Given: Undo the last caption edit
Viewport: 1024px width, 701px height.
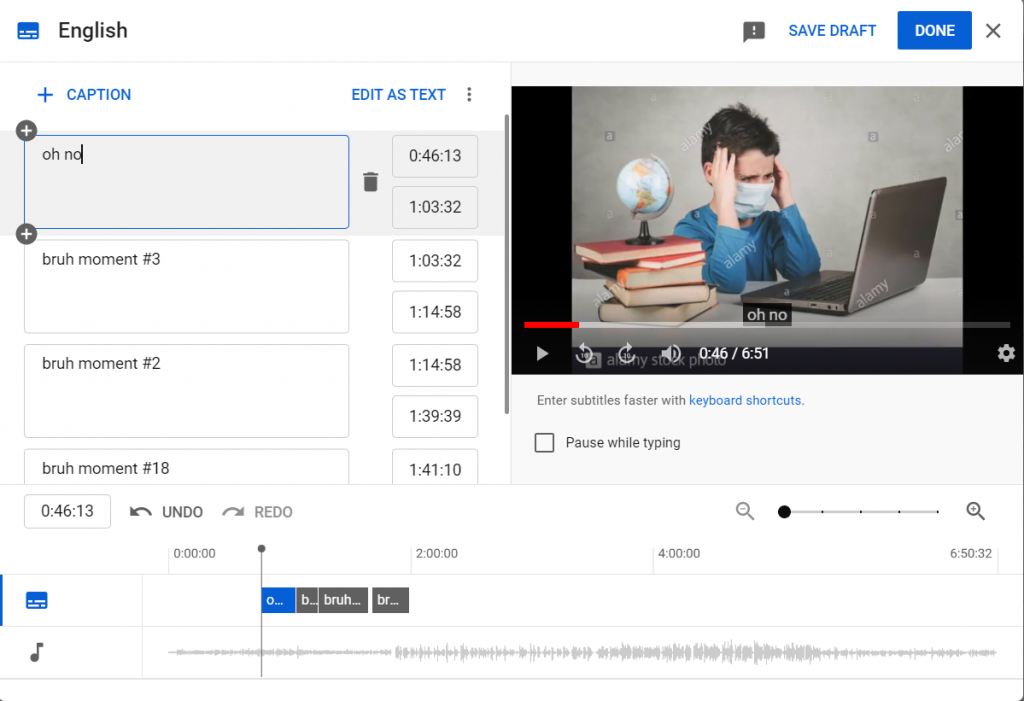Looking at the screenshot, I should coord(167,512).
